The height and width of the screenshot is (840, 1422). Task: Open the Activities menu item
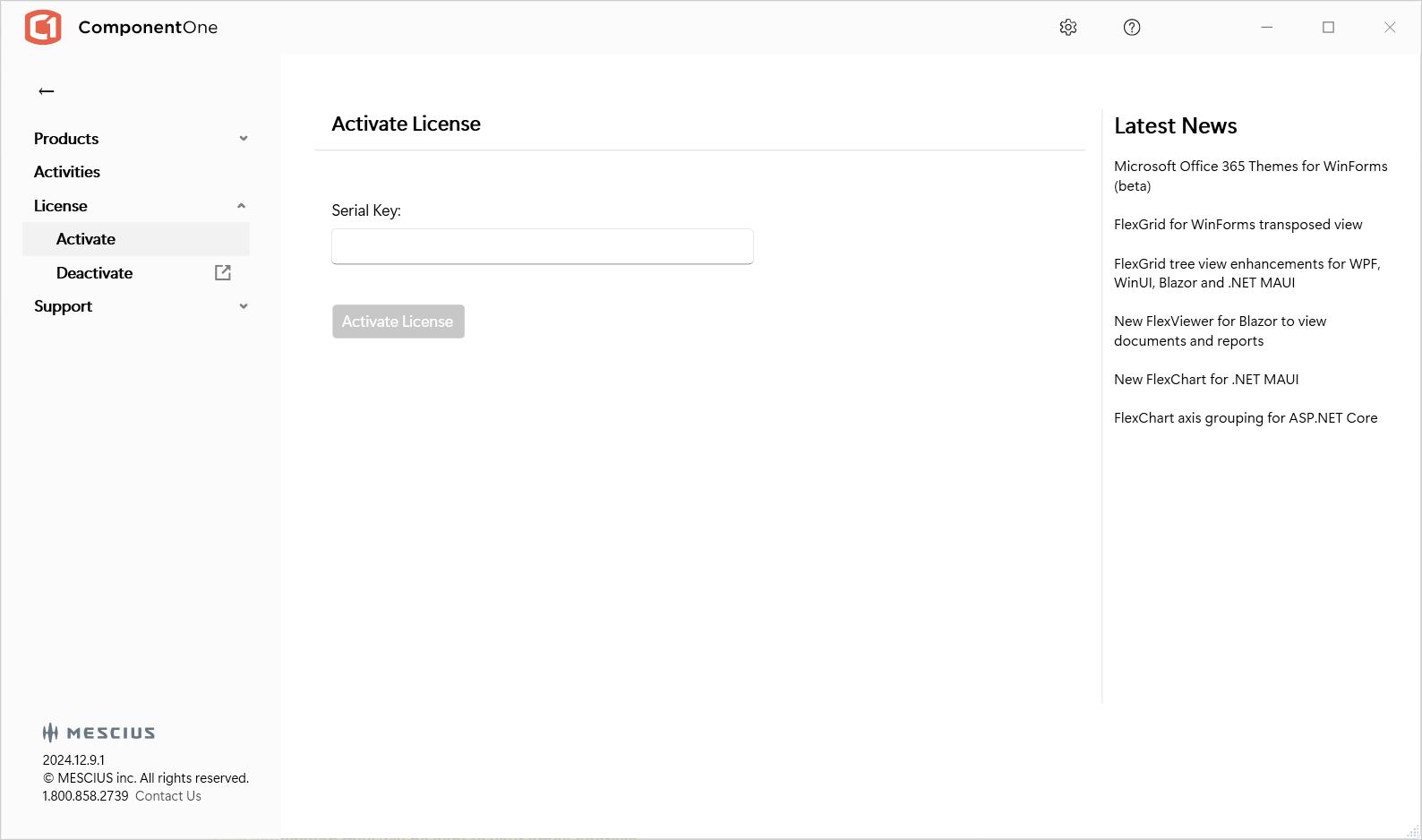67,172
